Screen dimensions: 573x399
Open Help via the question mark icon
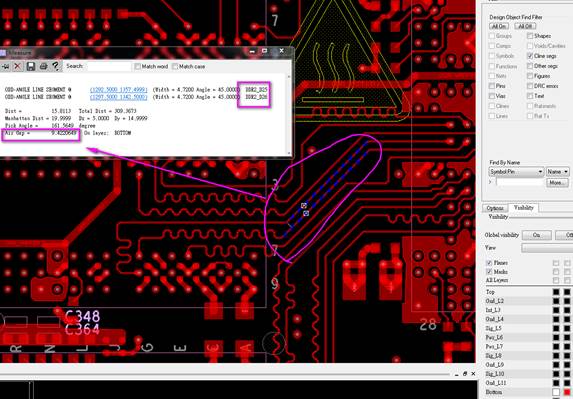click(x=56, y=66)
